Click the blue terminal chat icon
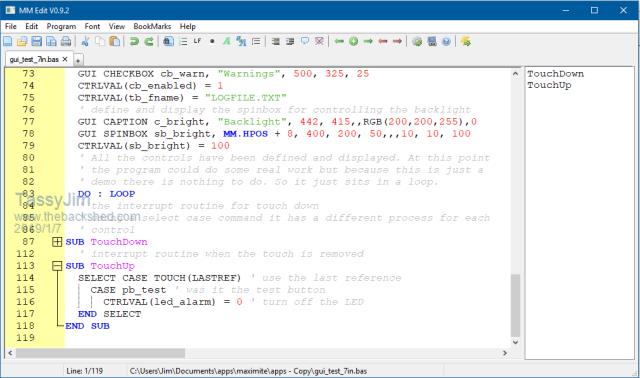Image resolution: width=640 pixels, height=378 pixels. tap(432, 41)
